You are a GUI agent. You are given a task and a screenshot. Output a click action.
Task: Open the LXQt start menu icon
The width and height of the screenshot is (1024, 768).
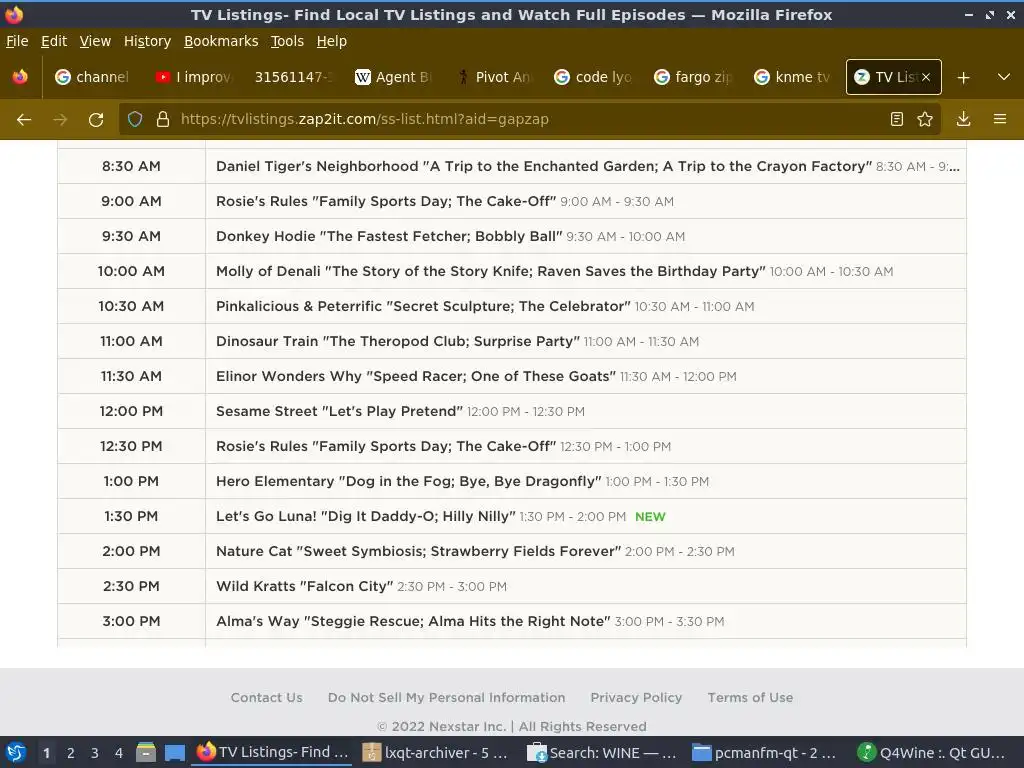[x=16, y=753]
